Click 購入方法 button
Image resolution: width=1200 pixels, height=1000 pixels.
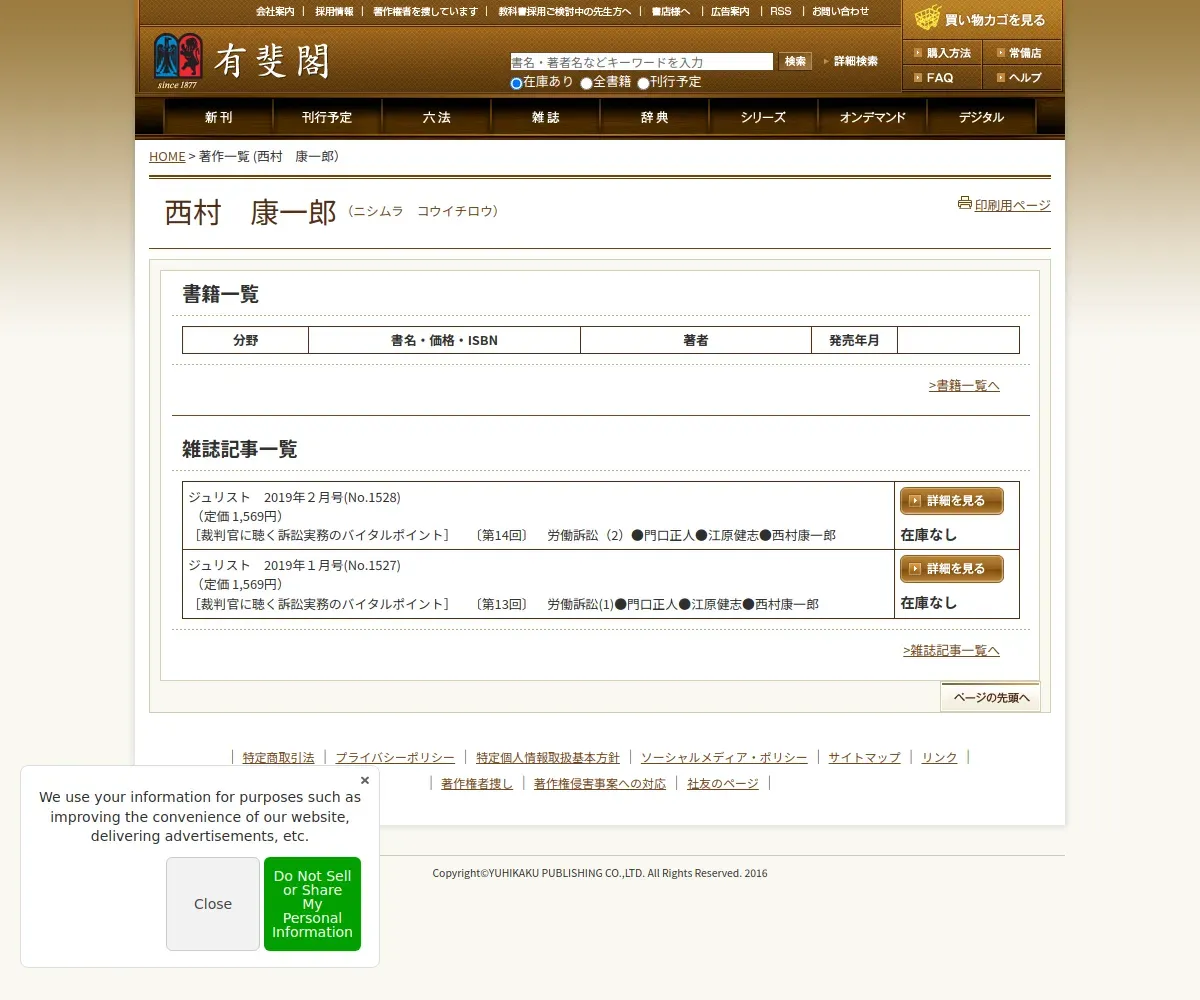pos(942,53)
